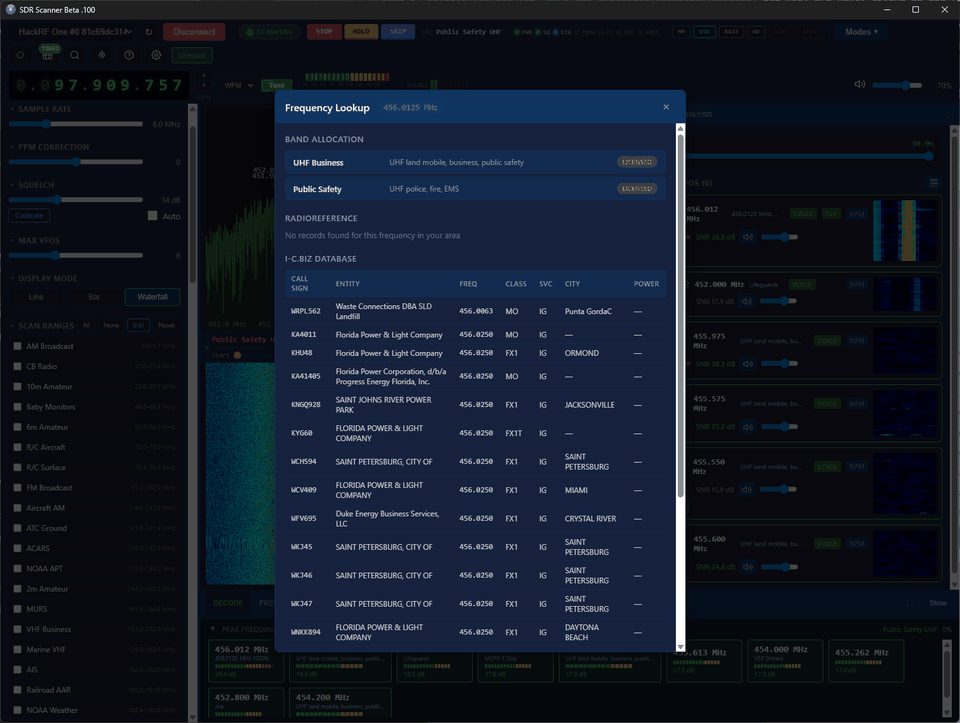960x723 pixels.
Task: Click the Public Safety band allocation row
Action: (475, 189)
